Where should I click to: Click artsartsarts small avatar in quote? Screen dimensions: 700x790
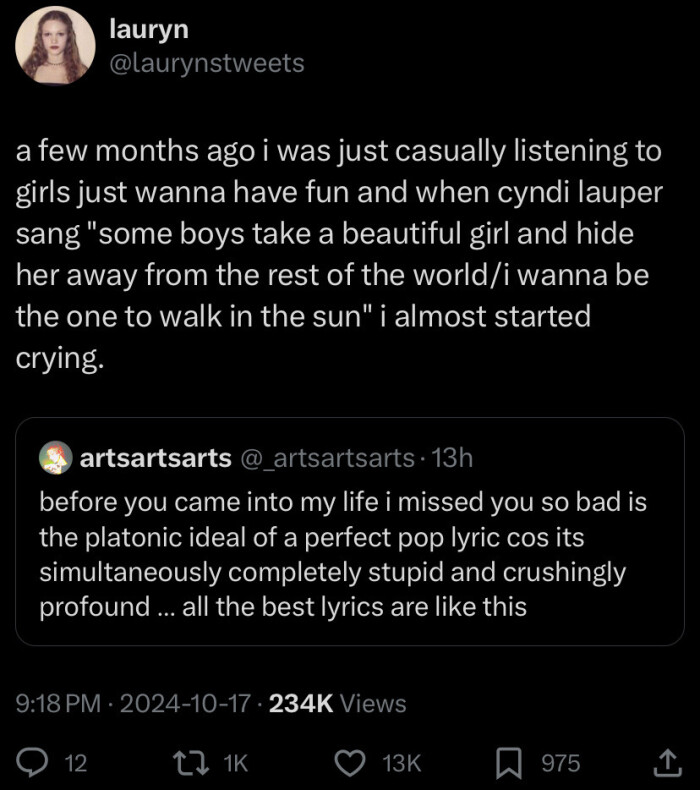[x=54, y=458]
